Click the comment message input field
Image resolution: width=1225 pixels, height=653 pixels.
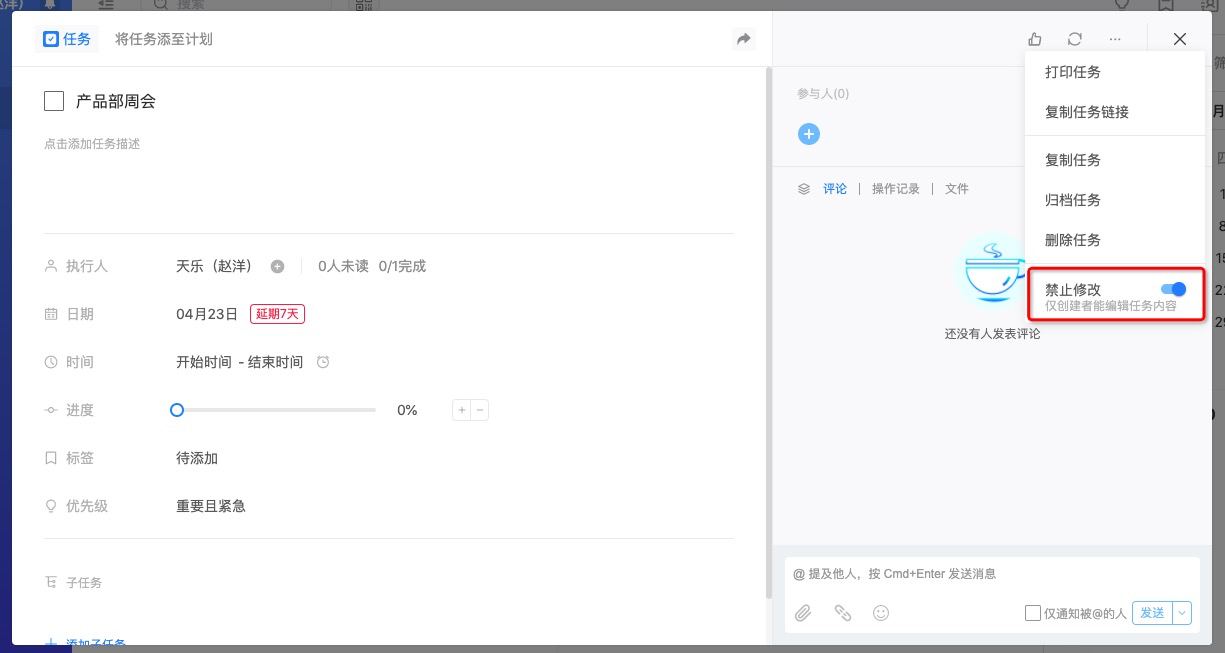pos(992,574)
